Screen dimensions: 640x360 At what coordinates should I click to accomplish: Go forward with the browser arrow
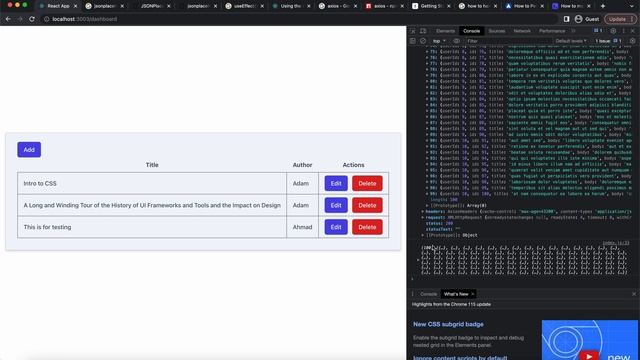click(20, 19)
